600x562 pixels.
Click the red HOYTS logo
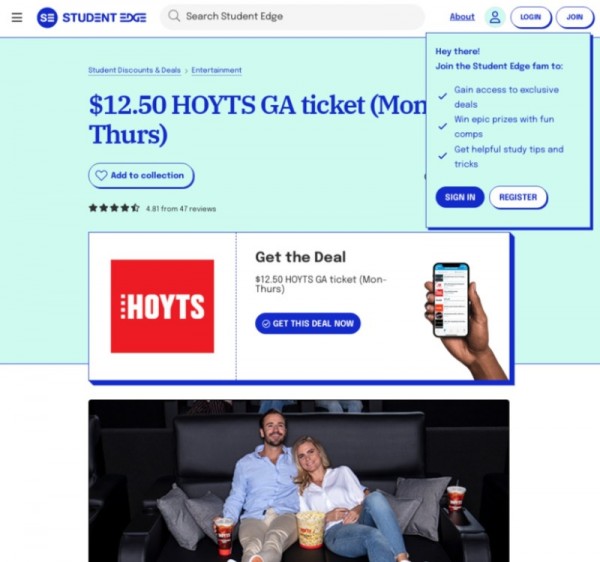(x=162, y=306)
